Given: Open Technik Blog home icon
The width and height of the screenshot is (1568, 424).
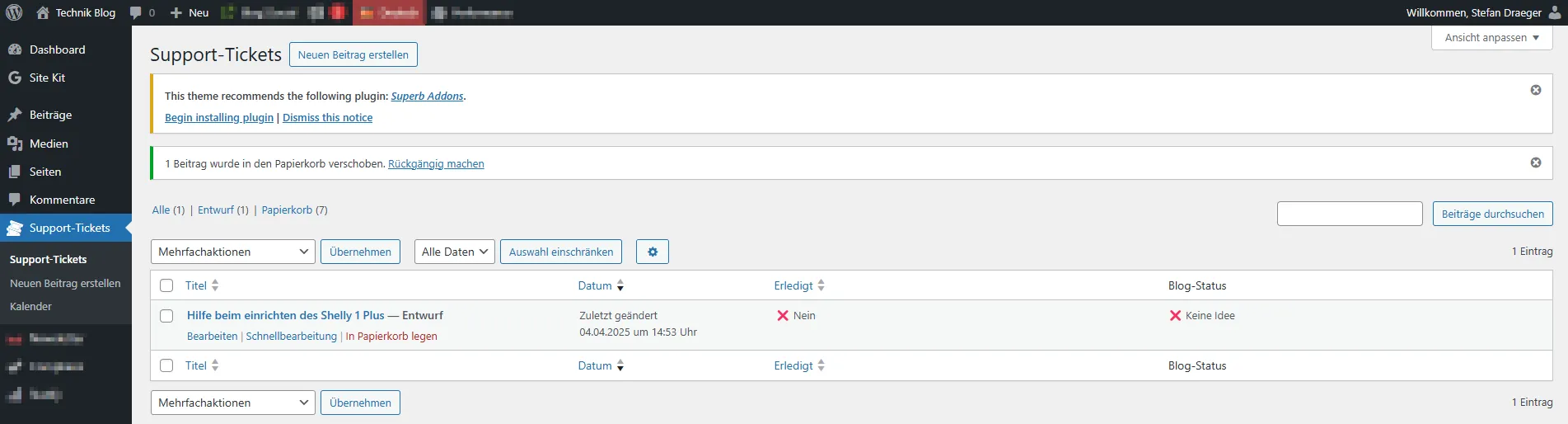Looking at the screenshot, I should [x=43, y=12].
